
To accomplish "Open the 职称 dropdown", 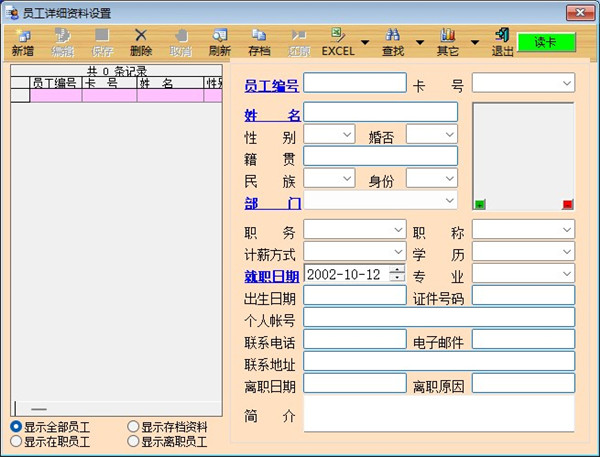I will pyautogui.click(x=523, y=230).
